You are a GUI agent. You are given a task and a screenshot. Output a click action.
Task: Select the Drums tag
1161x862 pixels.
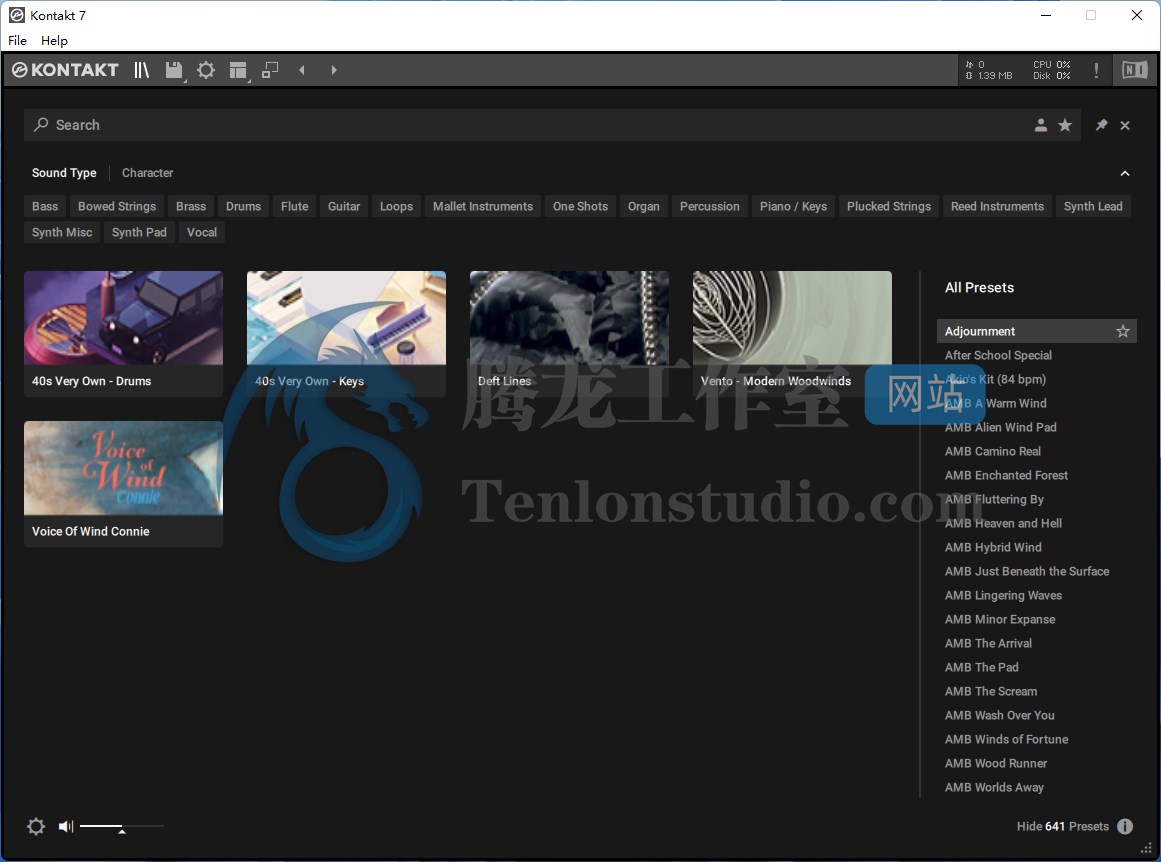(244, 207)
